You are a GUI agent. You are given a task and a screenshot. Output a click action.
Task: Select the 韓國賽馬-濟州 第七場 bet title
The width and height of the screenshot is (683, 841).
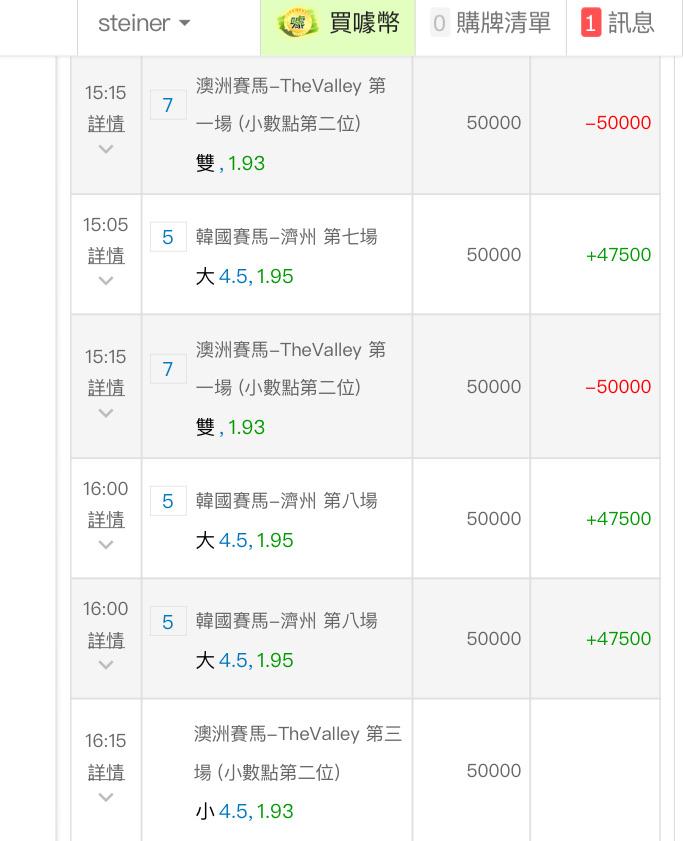(287, 237)
